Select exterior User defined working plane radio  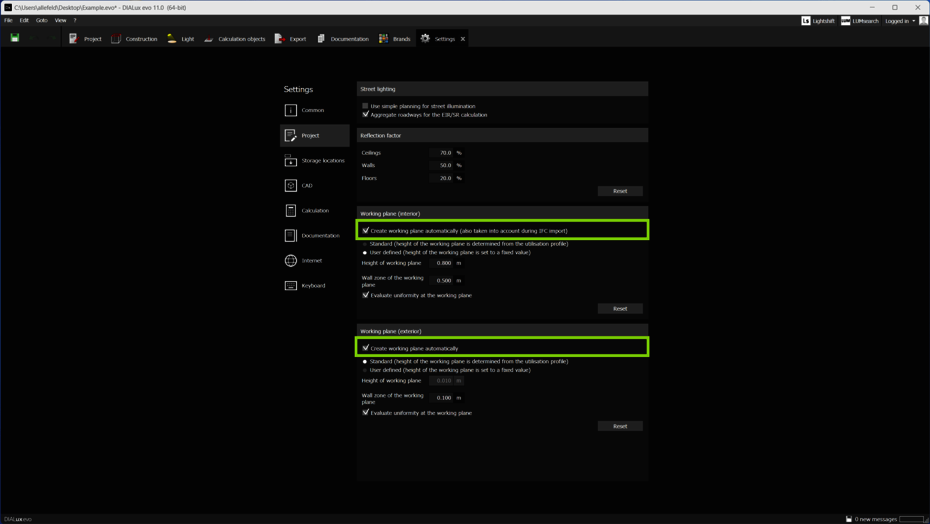click(x=365, y=370)
